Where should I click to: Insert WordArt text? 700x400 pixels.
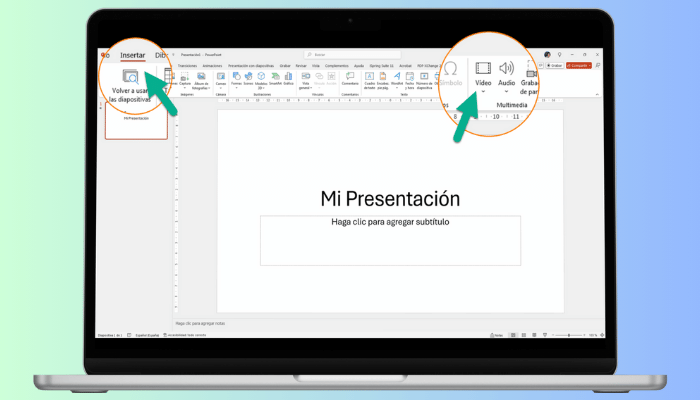click(397, 76)
